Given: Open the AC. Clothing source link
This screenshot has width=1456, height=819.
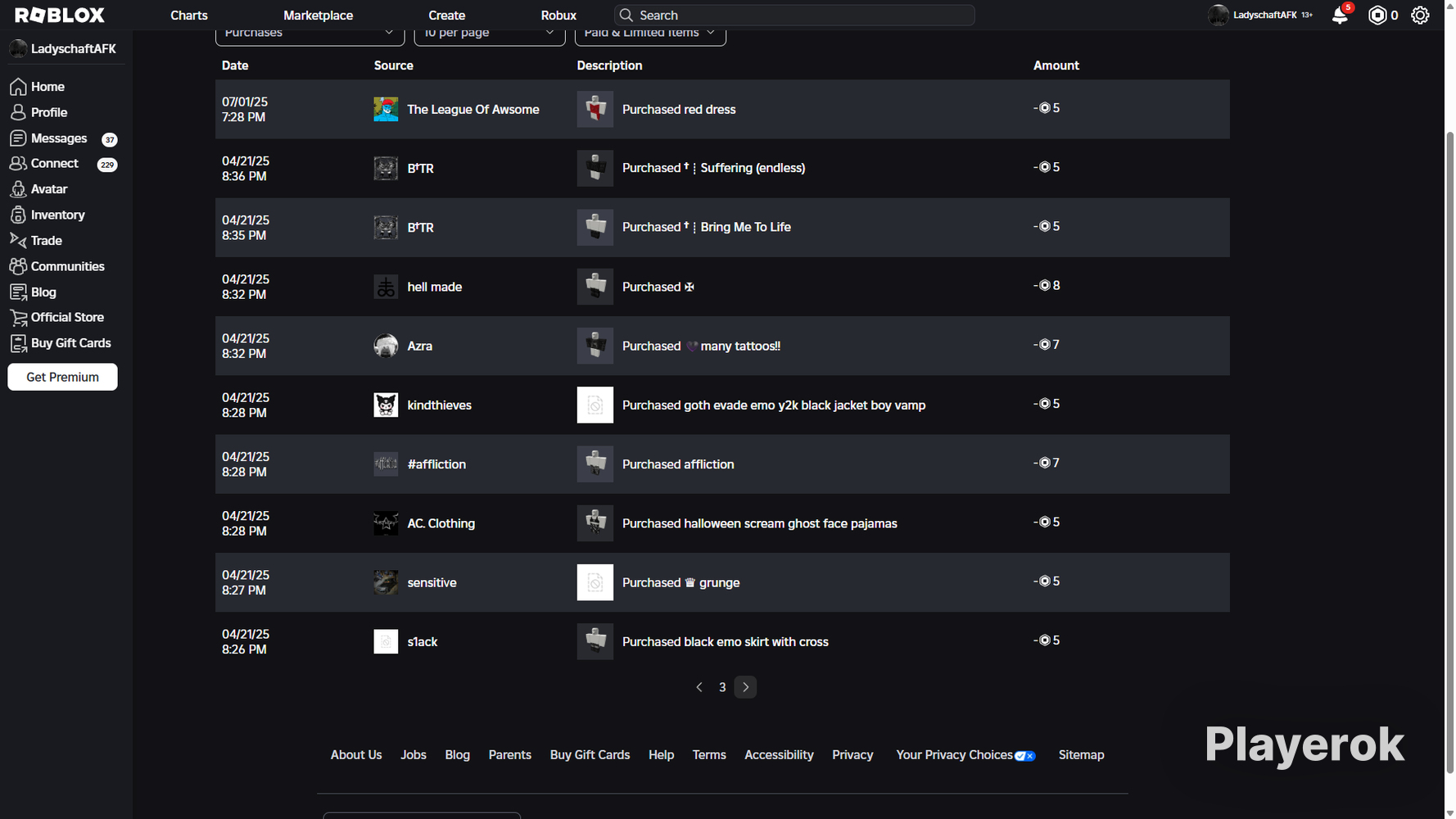Looking at the screenshot, I should pos(441,523).
